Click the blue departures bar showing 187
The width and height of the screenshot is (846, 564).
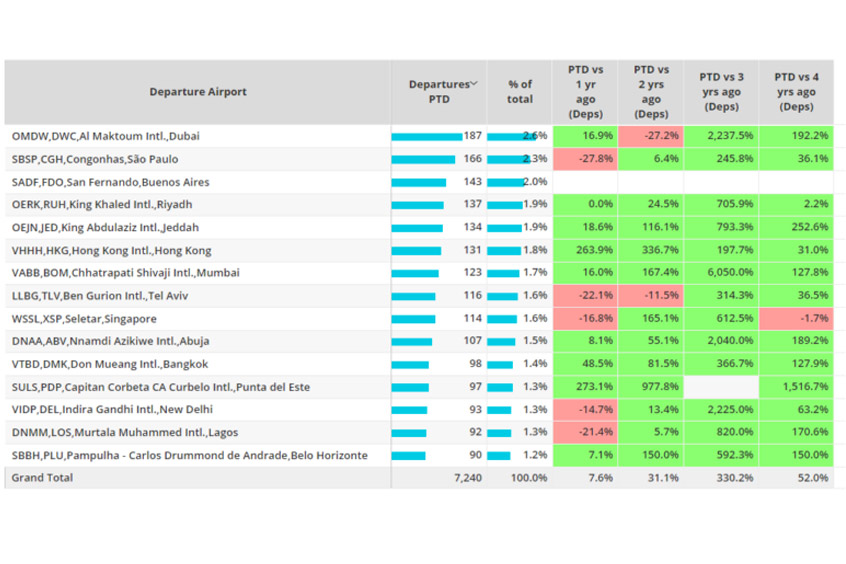click(x=427, y=136)
